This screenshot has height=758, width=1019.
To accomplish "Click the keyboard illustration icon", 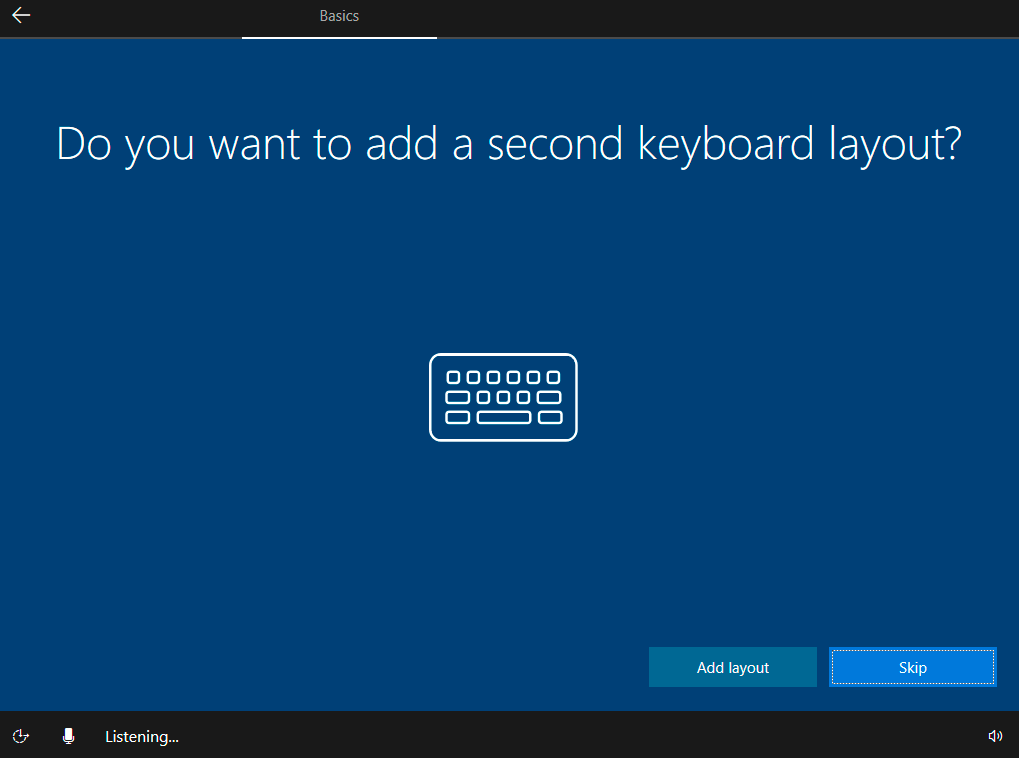I will coord(503,397).
